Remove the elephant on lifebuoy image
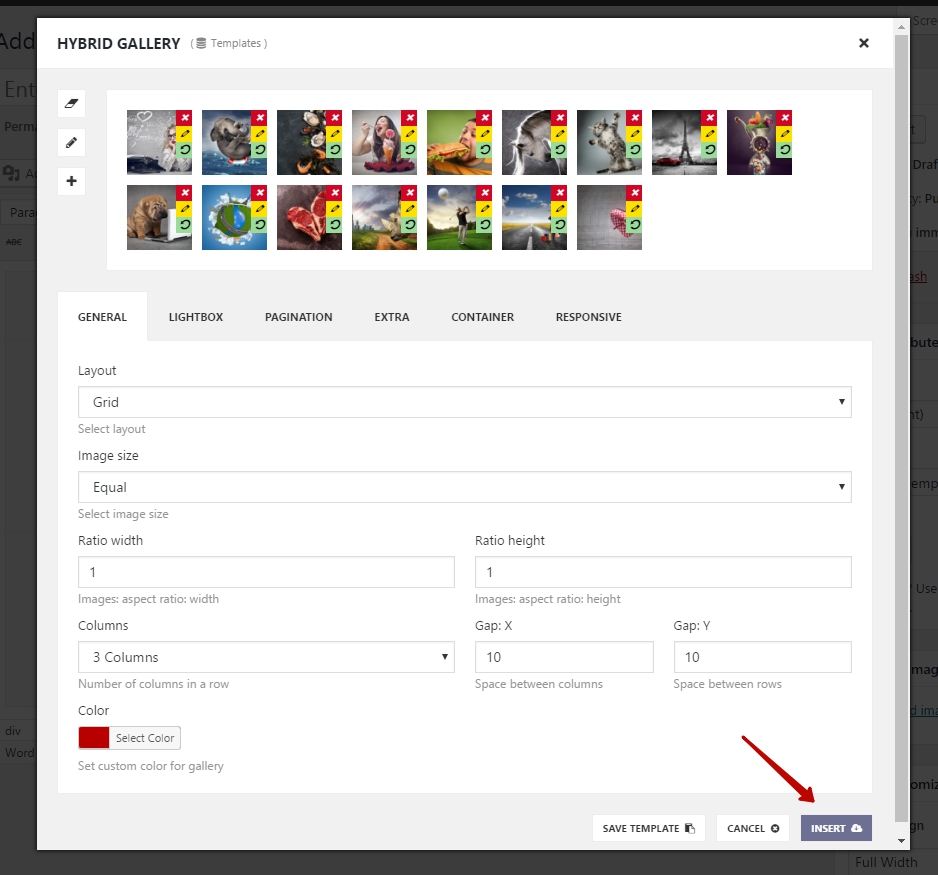The width and height of the screenshot is (938, 875). pyautogui.click(x=259, y=118)
